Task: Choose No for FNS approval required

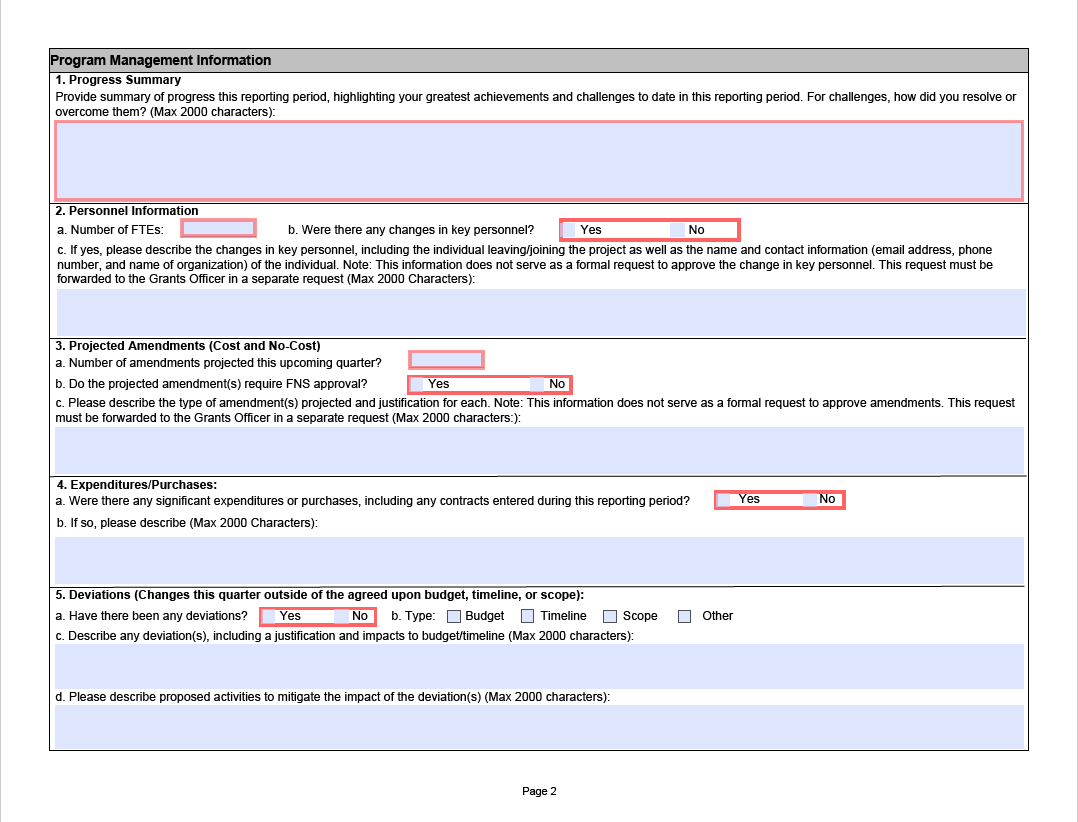Action: (x=538, y=384)
